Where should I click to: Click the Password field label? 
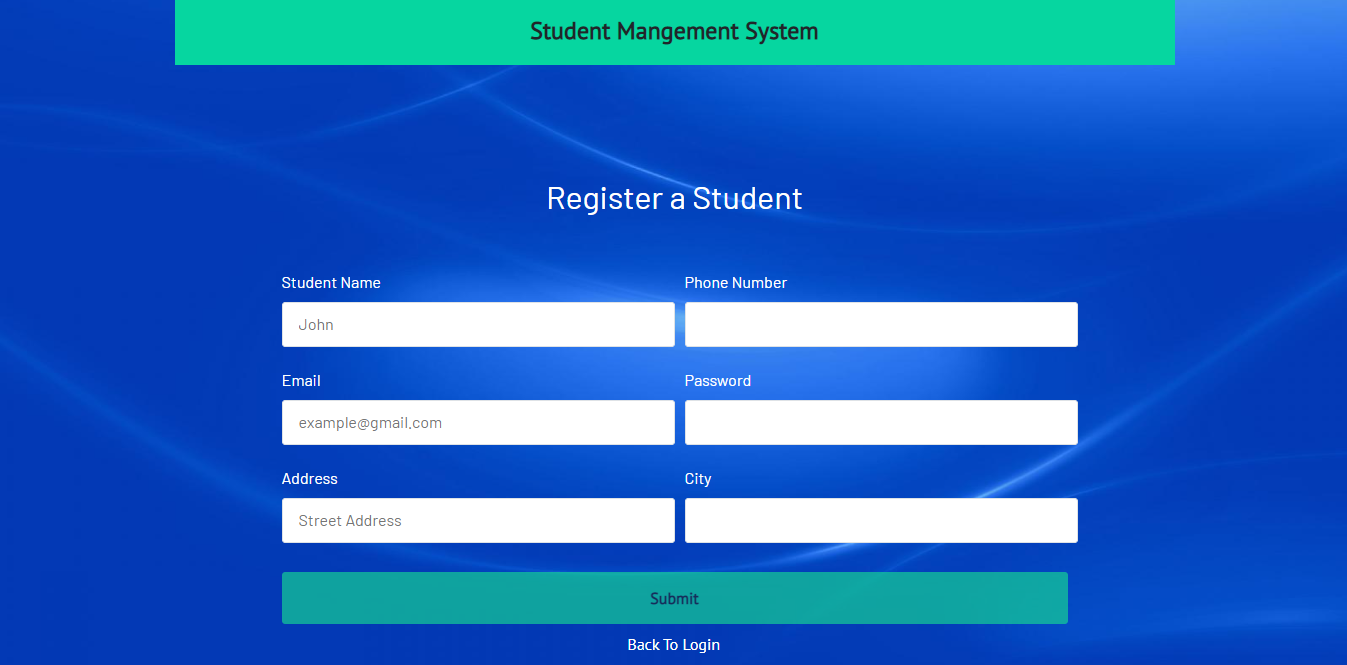coord(718,381)
